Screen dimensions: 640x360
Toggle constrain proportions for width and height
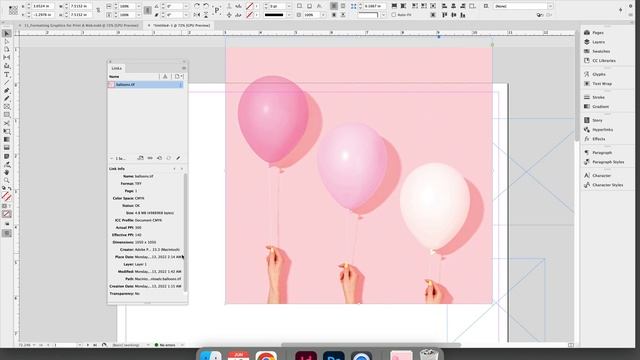pyautogui.click(x=98, y=10)
